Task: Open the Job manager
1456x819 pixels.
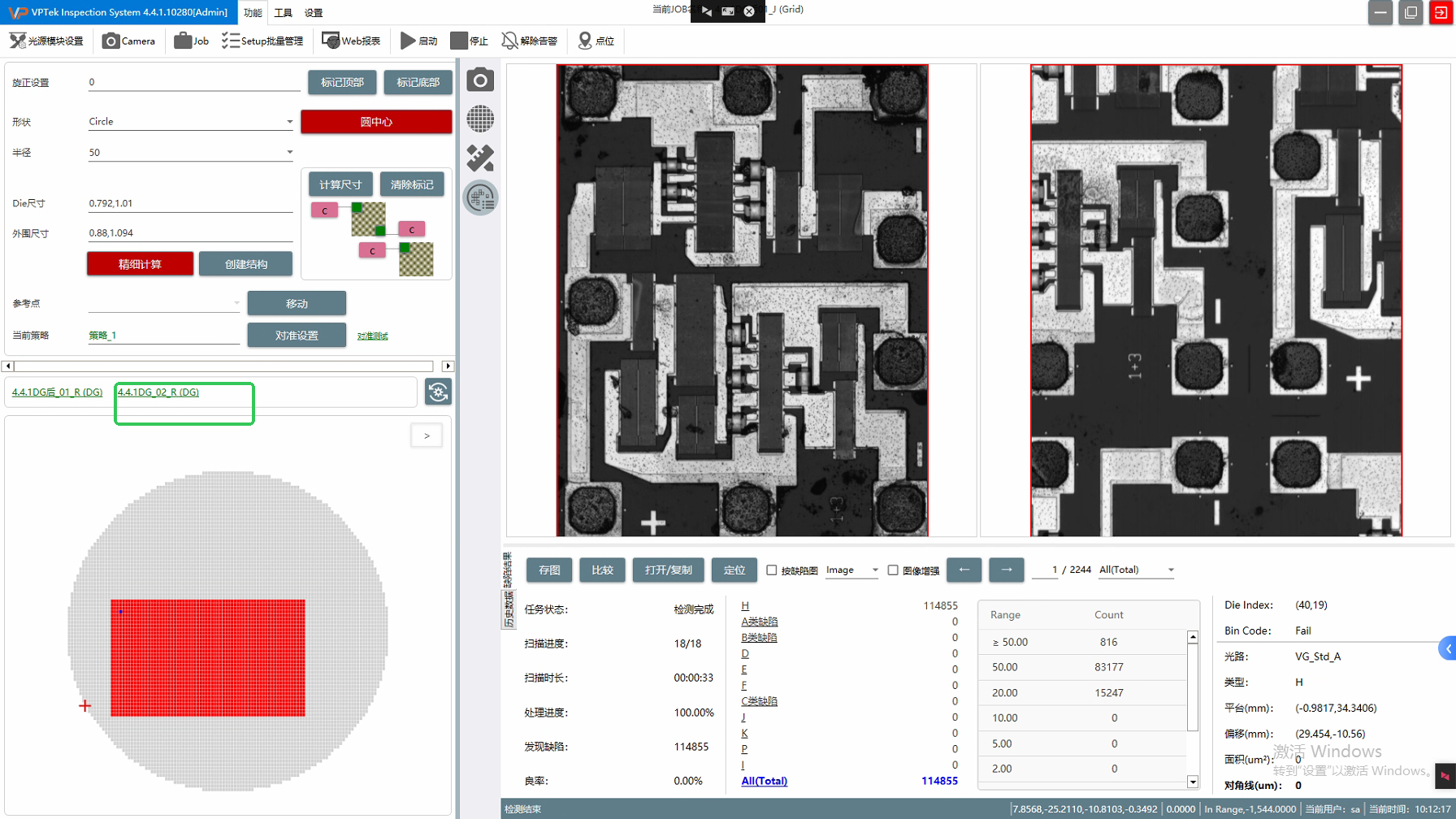Action: 192,41
